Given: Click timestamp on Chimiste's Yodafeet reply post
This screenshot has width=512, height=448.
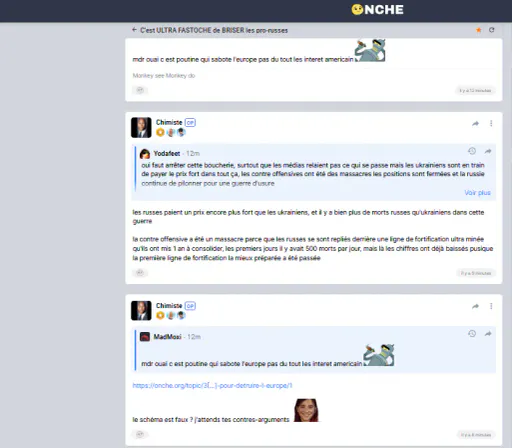Looking at the screenshot, I should pyautogui.click(x=476, y=273).
